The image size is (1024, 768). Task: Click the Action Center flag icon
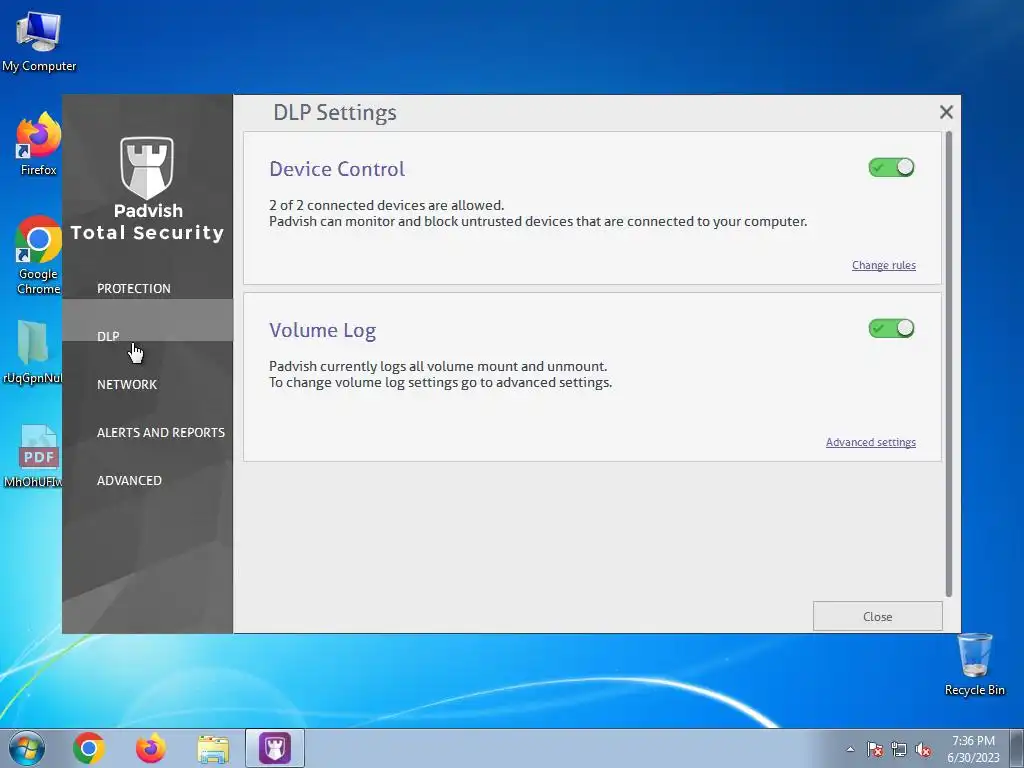pyautogui.click(x=875, y=749)
